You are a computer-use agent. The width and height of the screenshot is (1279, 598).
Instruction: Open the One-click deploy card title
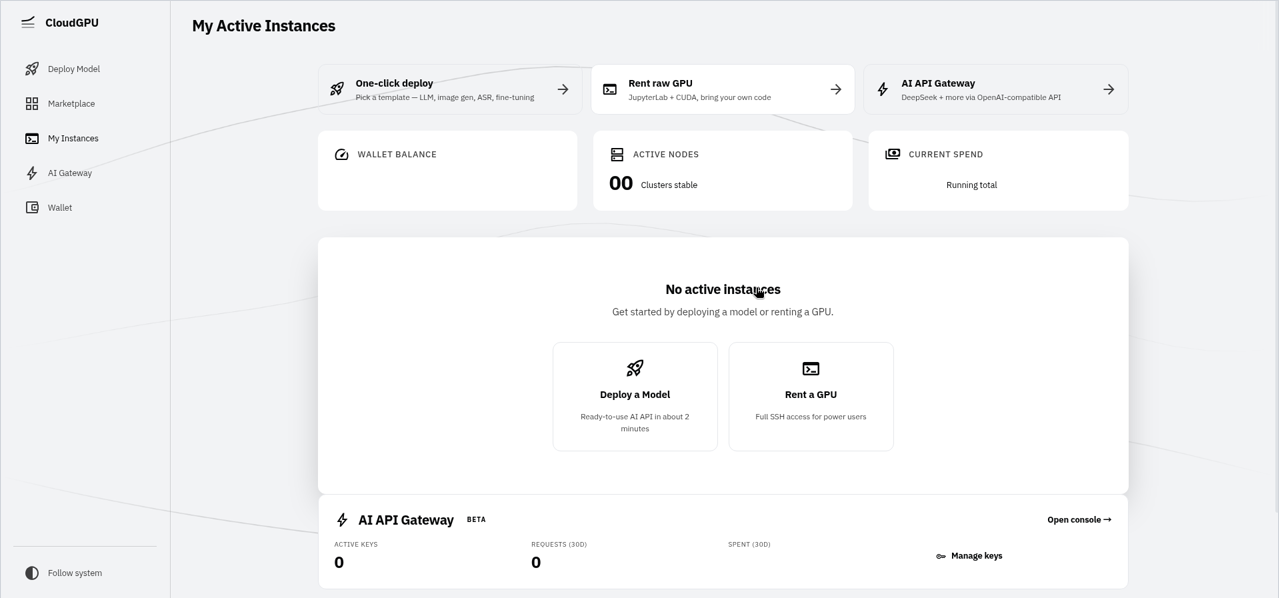coord(394,83)
